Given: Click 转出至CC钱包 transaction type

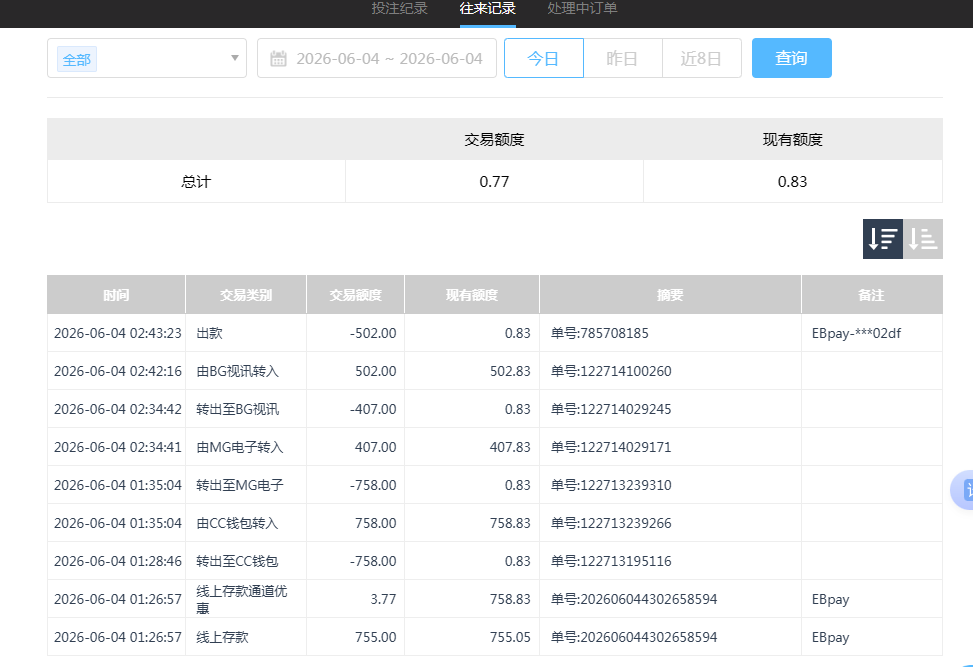Looking at the screenshot, I should pos(237,561).
